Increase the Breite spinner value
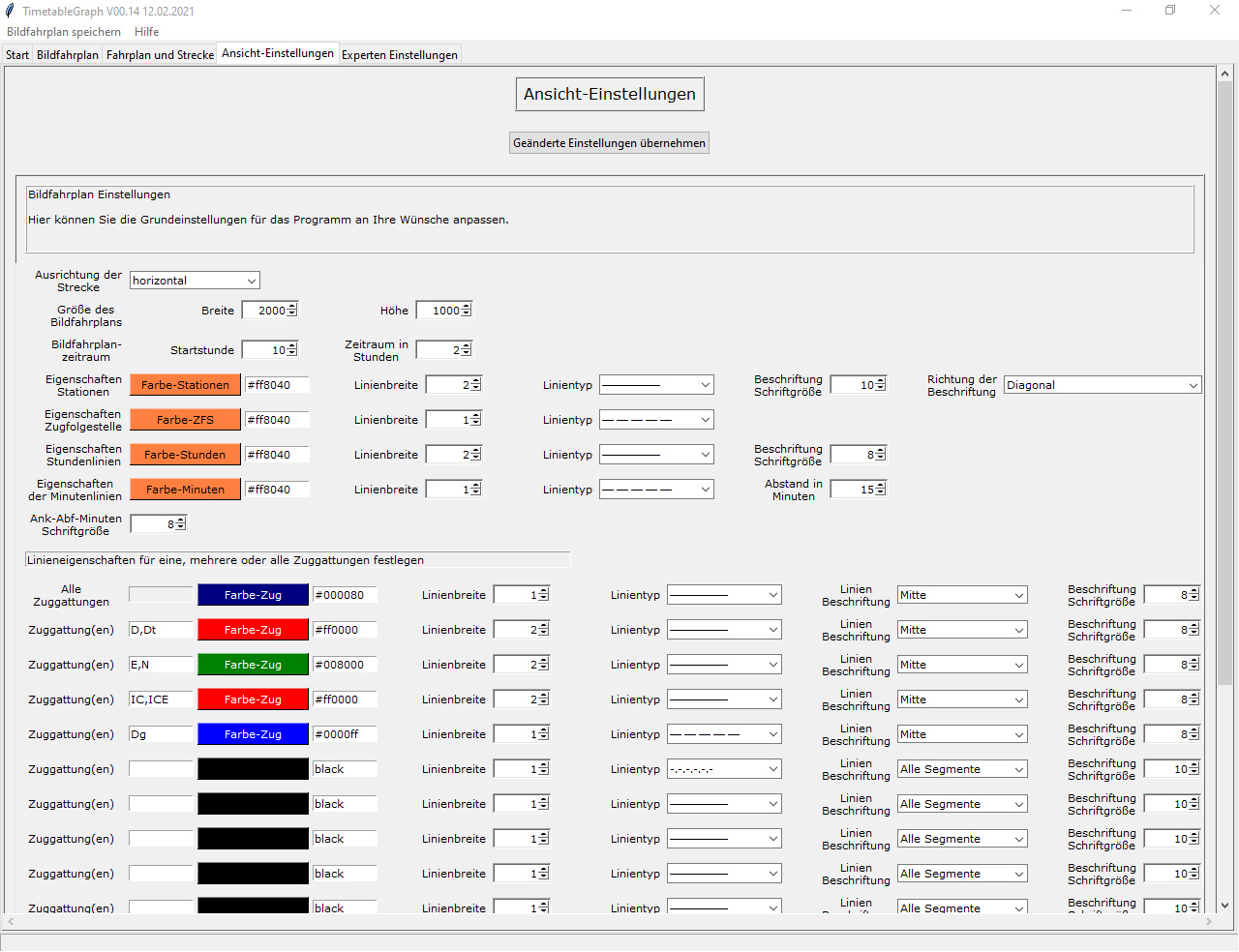Image resolution: width=1239 pixels, height=952 pixels. 292,307
